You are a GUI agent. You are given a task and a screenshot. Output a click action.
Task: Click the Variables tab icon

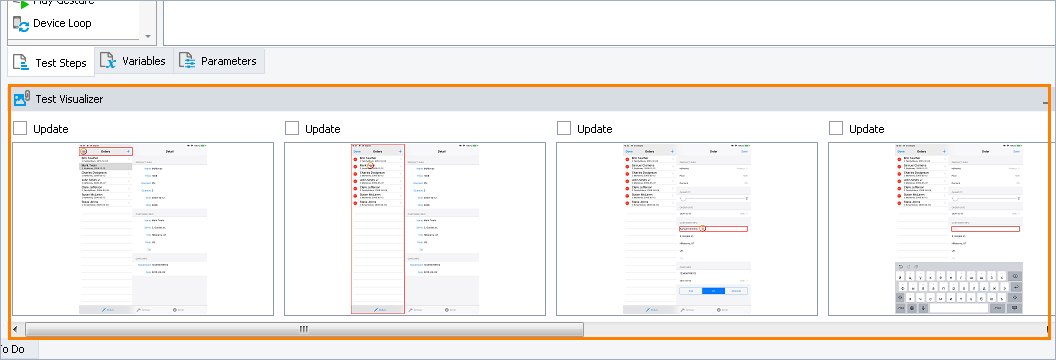click(108, 61)
